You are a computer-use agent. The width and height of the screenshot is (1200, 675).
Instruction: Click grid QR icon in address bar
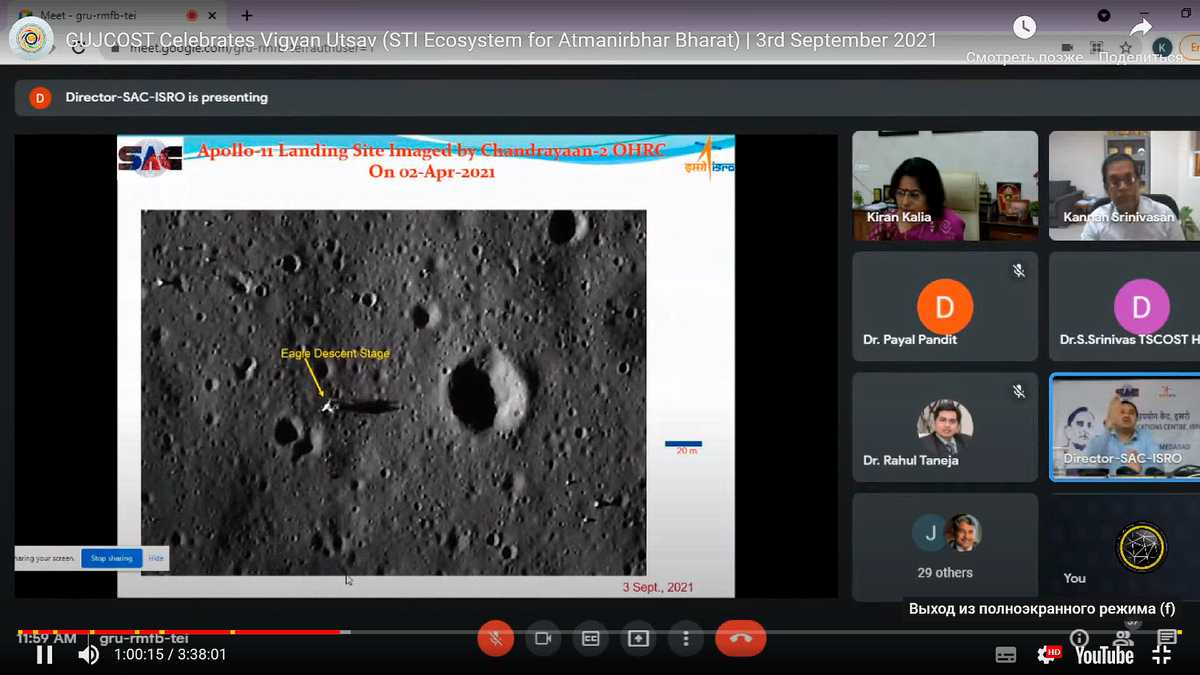tap(1096, 47)
